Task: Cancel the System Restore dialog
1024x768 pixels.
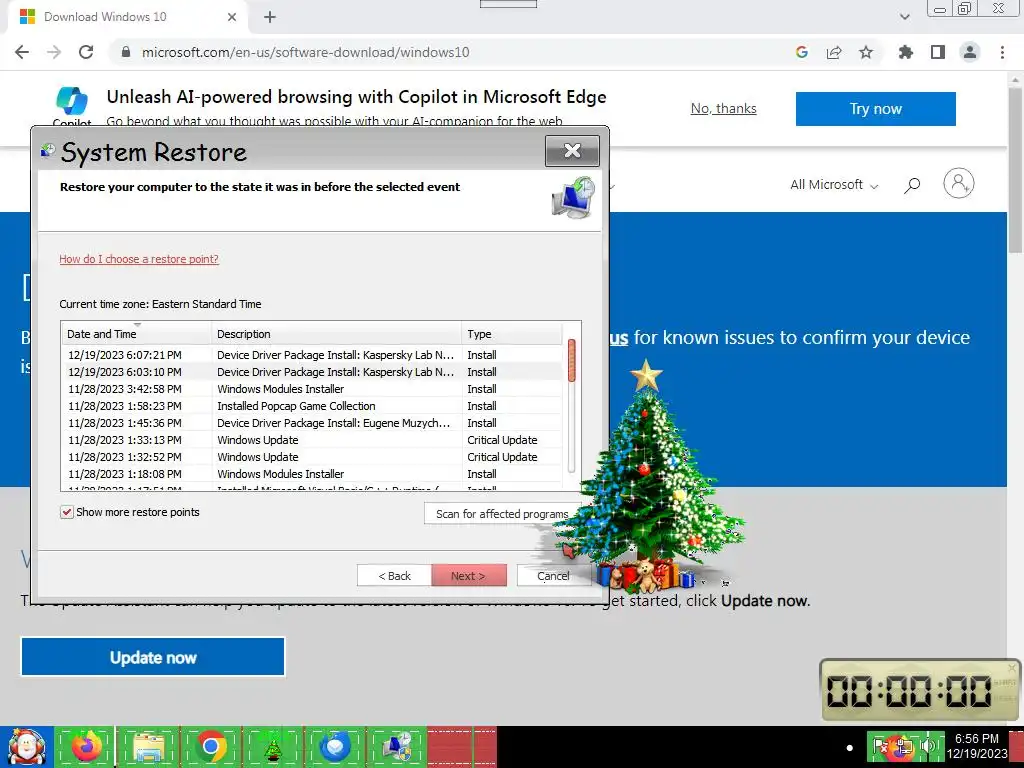Action: 553,575
